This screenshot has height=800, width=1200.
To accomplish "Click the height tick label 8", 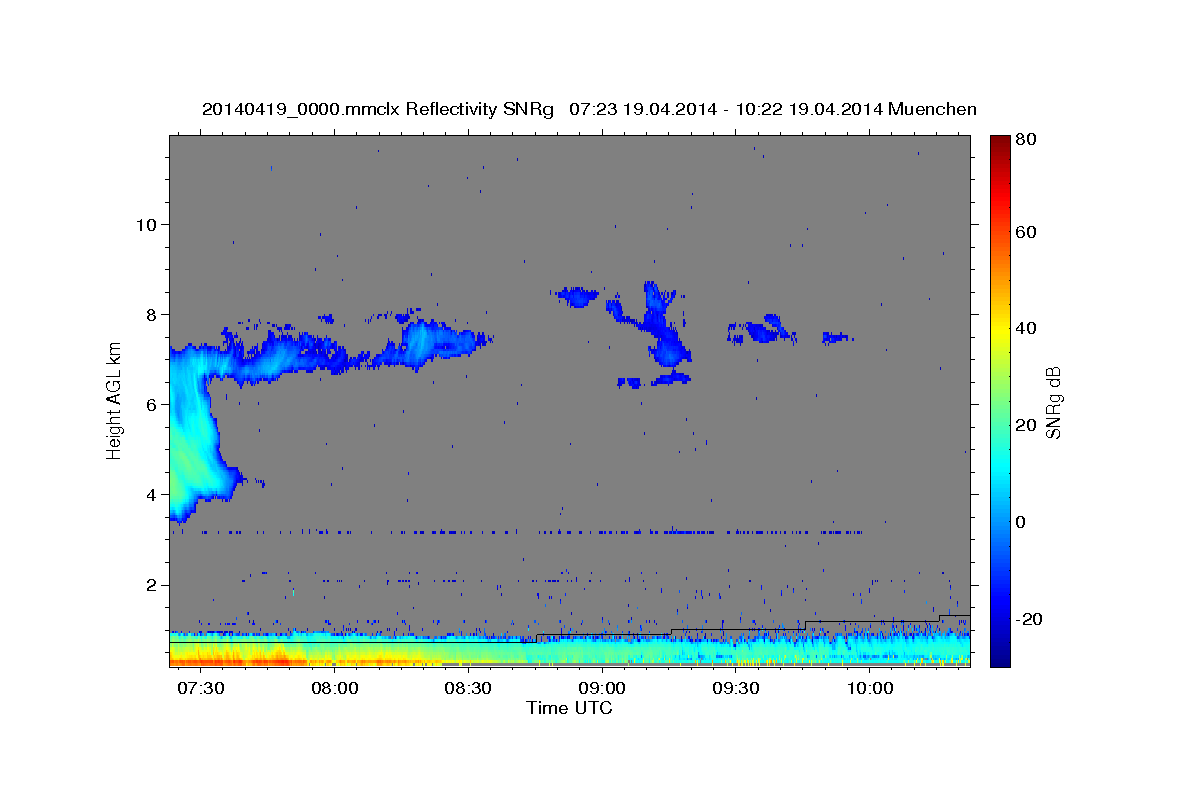I will coord(150,314).
